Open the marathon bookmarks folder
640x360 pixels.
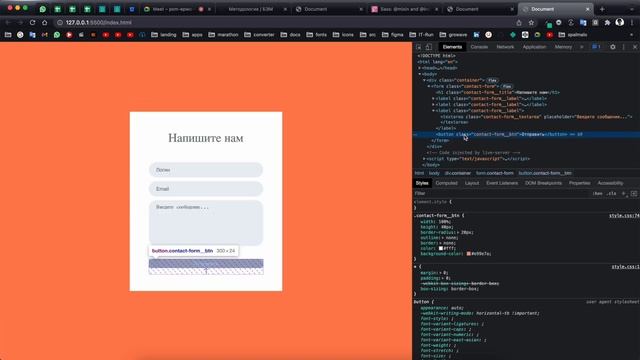point(223,35)
